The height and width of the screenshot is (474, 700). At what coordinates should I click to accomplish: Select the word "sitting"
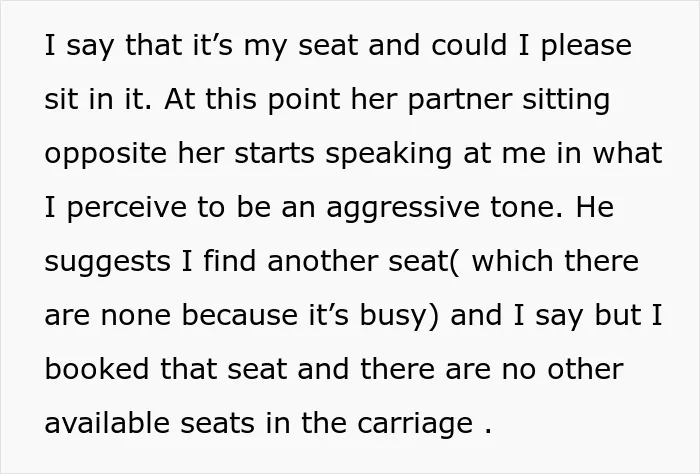pyautogui.click(x=566, y=100)
